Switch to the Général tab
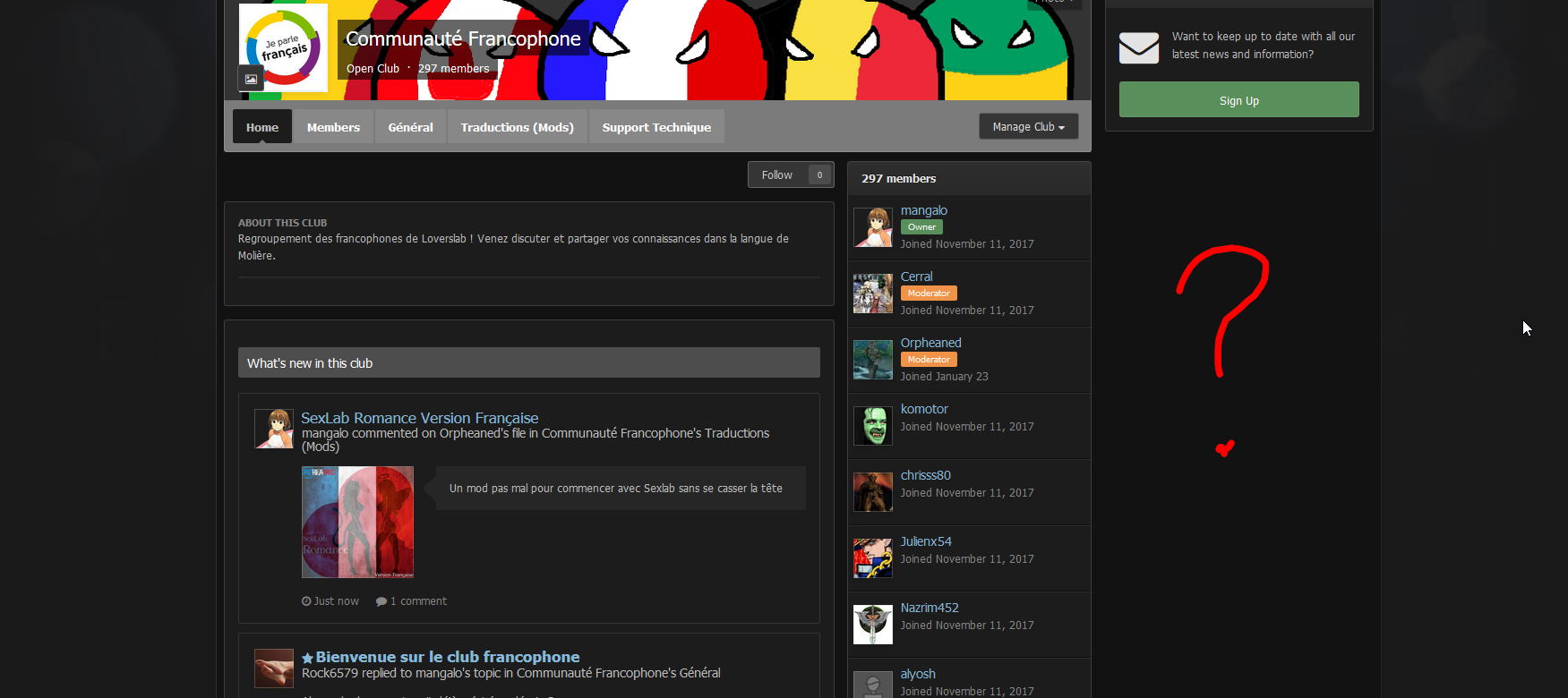This screenshot has width=1568, height=698. (x=410, y=127)
